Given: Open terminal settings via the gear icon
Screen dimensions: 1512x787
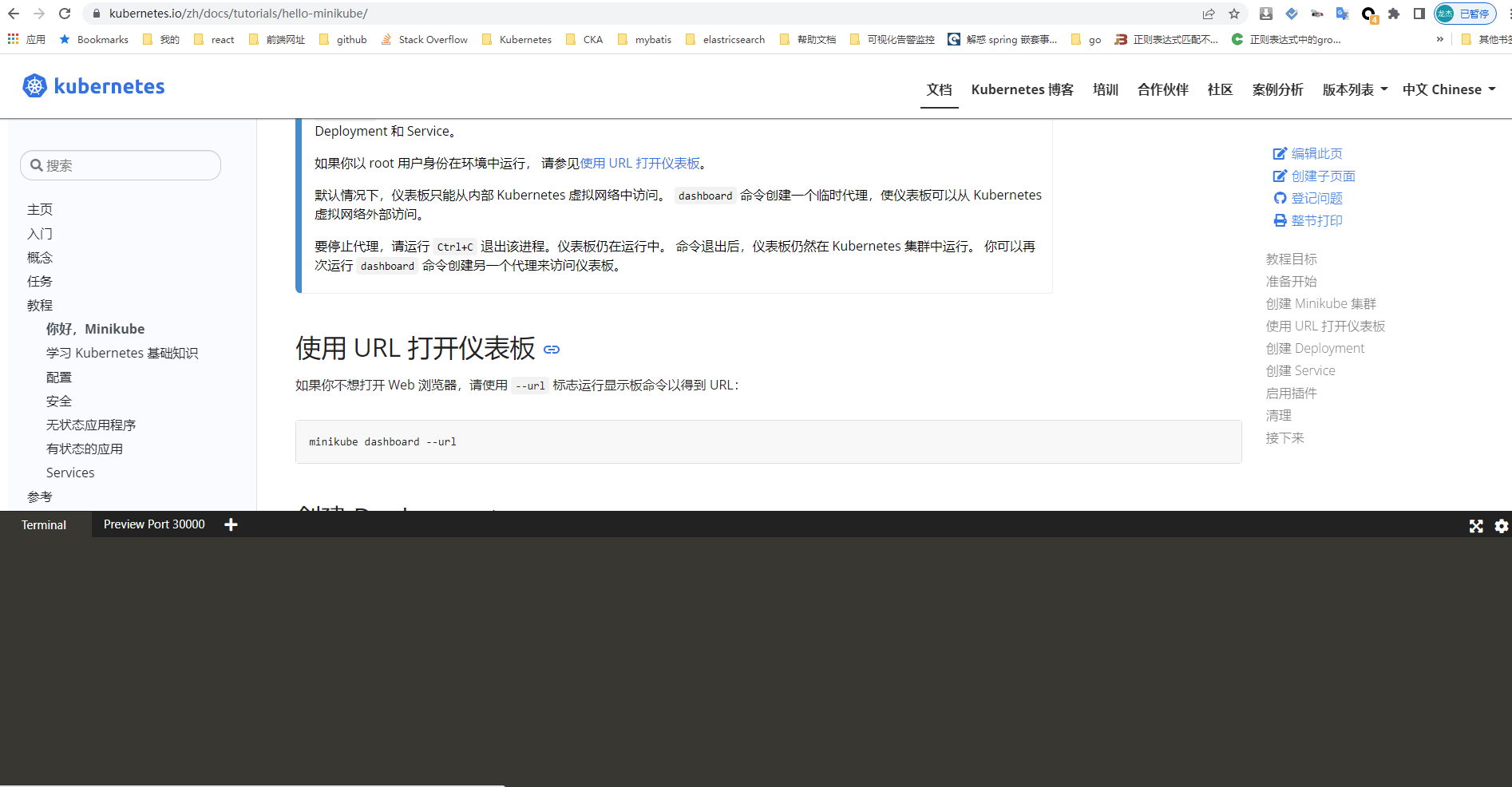Looking at the screenshot, I should tap(1502, 526).
